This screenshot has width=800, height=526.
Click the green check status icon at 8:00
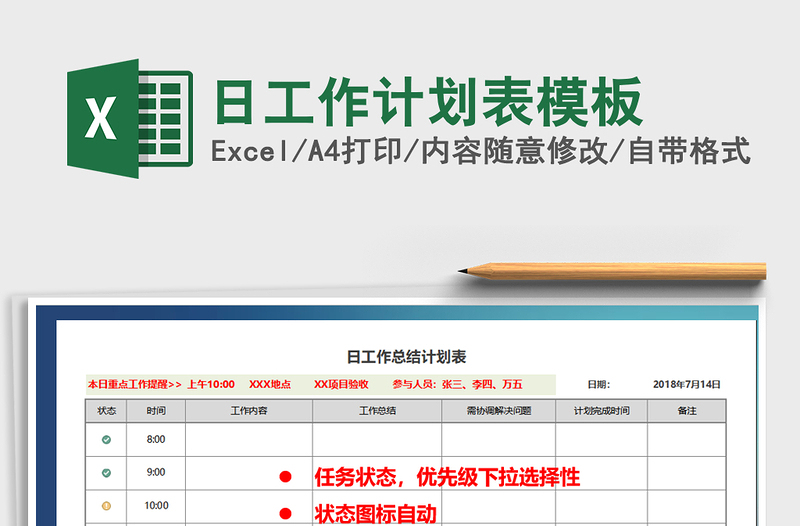coord(107,440)
